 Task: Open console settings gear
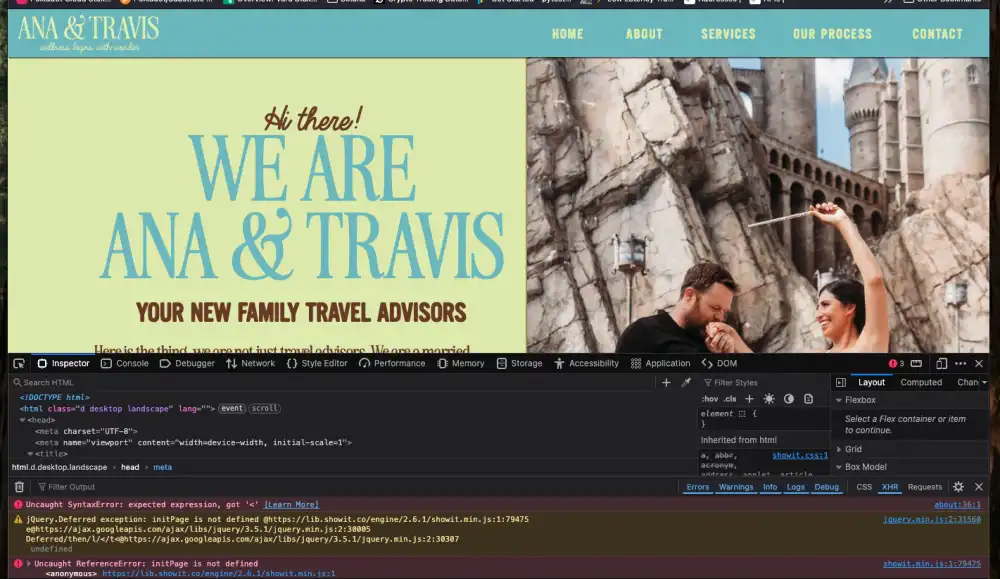[x=958, y=486]
